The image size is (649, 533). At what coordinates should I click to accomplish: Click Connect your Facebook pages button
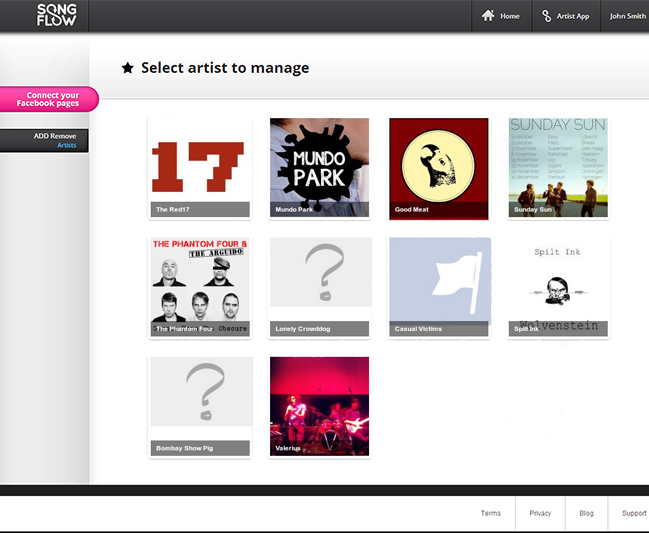coord(48,99)
